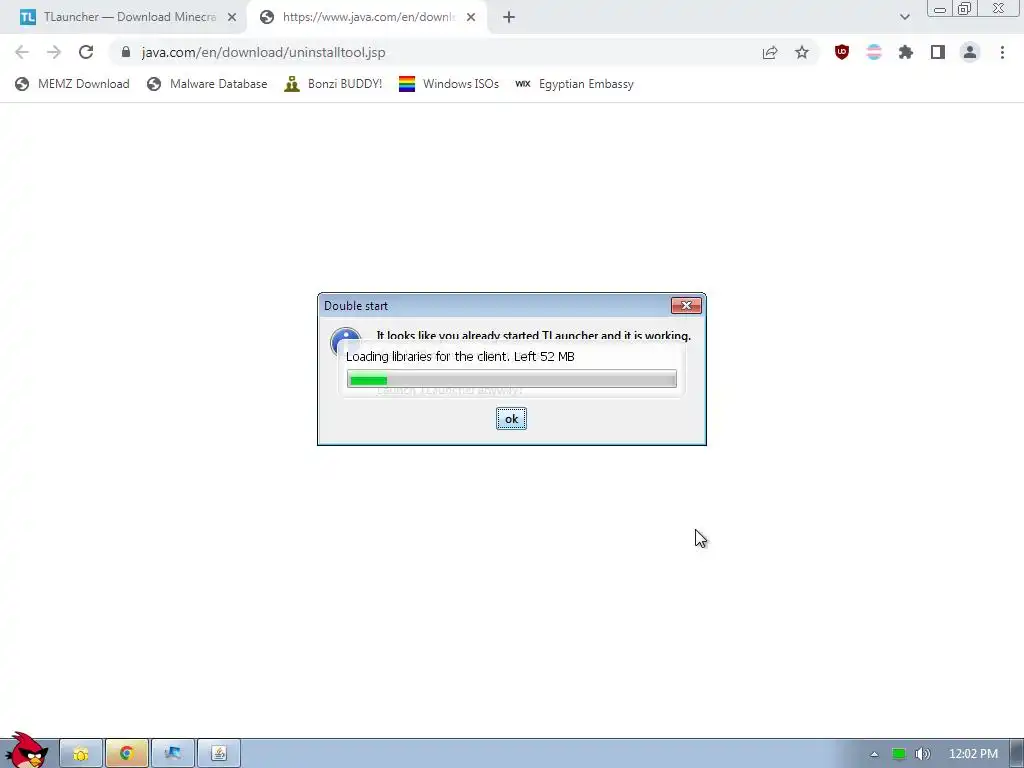1024x768 pixels.
Task: Go back to previous page
Action: coord(22,52)
